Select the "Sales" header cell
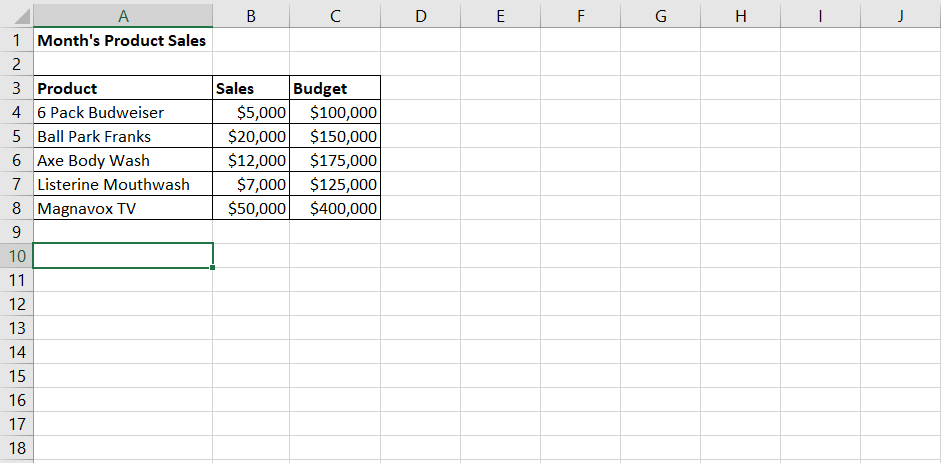 (x=251, y=88)
